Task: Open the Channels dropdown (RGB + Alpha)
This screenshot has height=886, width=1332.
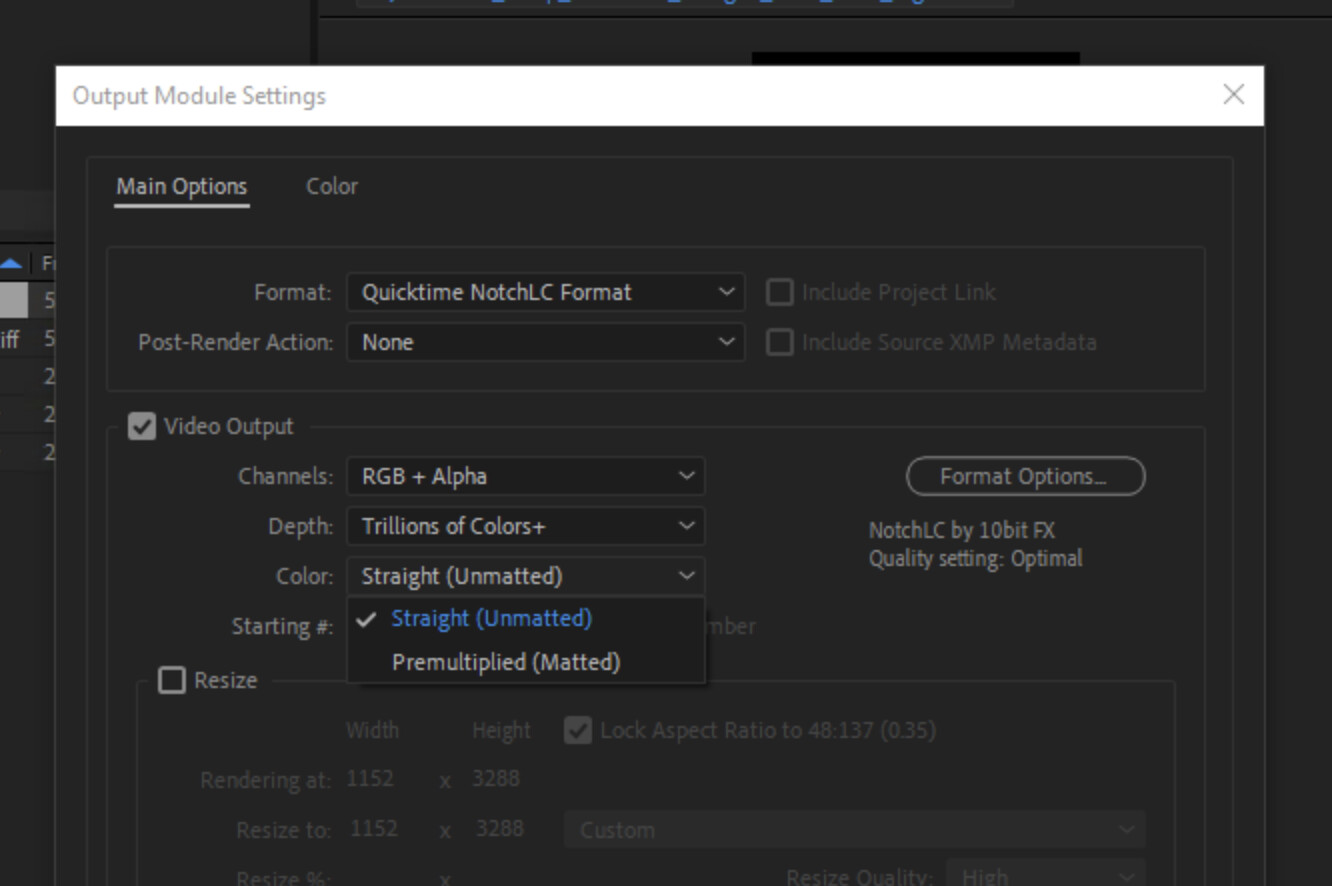Action: click(526, 476)
